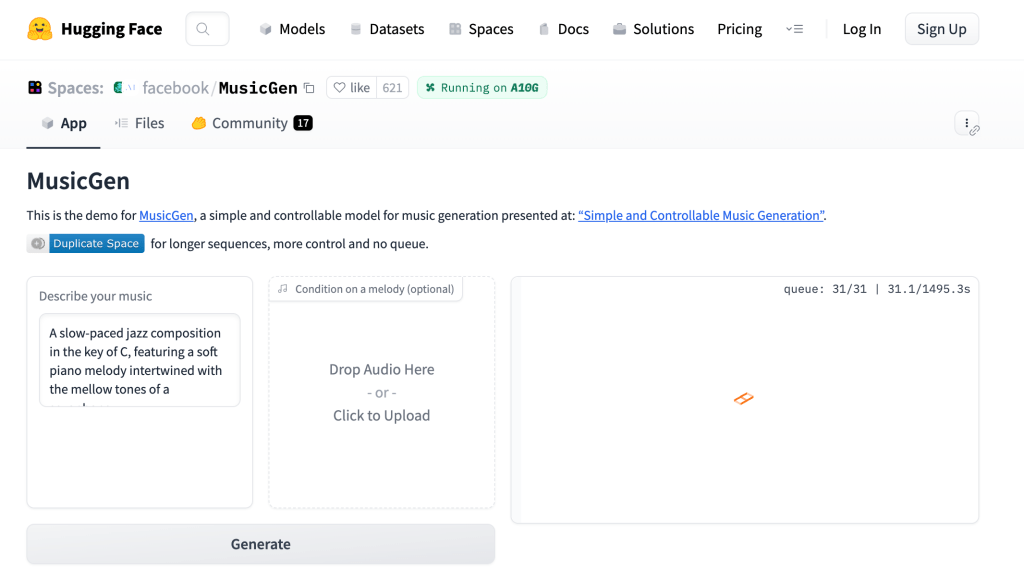Screen dimensions: 1024x579
Task: Open the Models page
Action: click(x=292, y=29)
